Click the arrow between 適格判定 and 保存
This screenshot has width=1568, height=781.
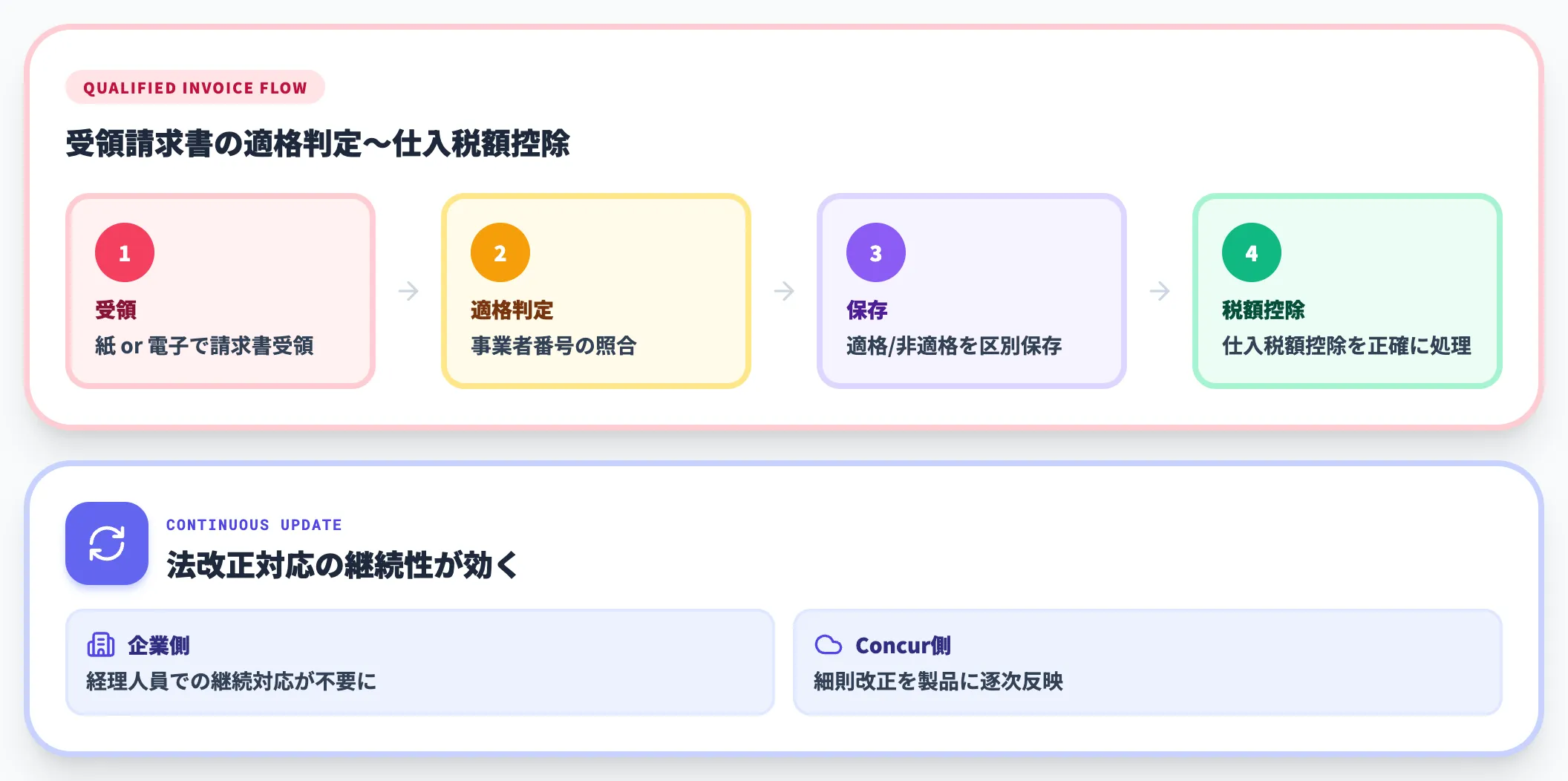(x=784, y=291)
